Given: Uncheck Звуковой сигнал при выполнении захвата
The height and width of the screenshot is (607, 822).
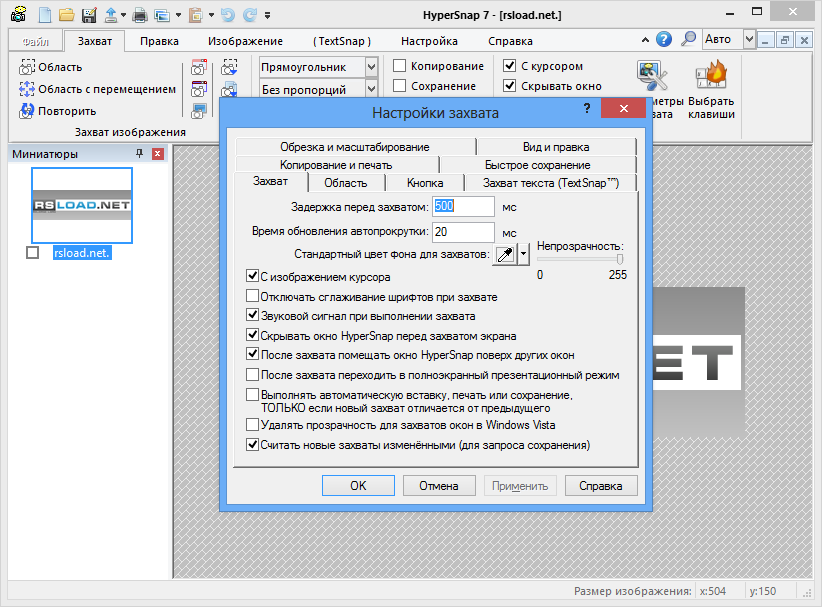Looking at the screenshot, I should pos(252,315).
